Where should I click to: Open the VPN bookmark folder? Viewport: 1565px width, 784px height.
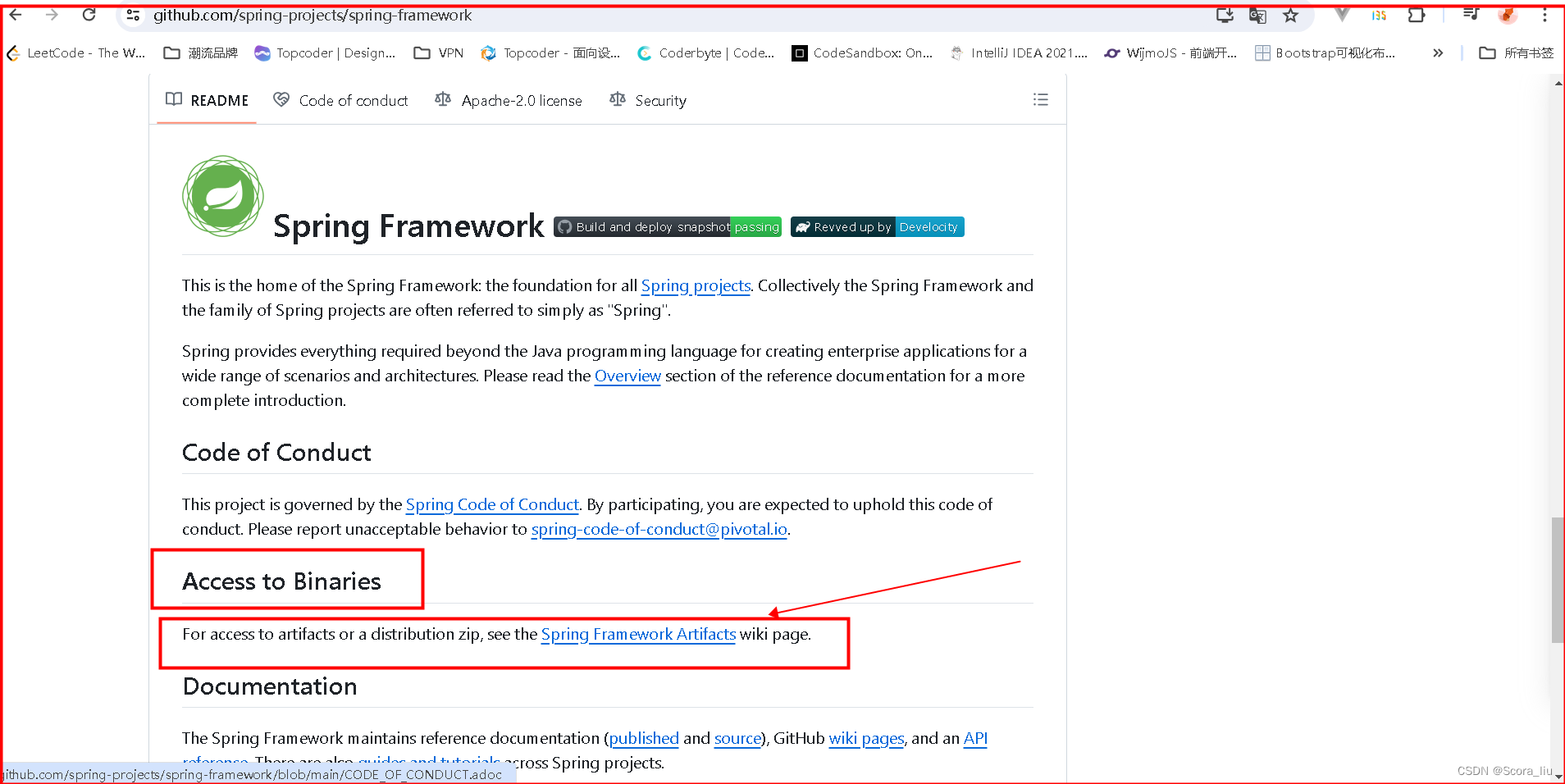click(439, 52)
